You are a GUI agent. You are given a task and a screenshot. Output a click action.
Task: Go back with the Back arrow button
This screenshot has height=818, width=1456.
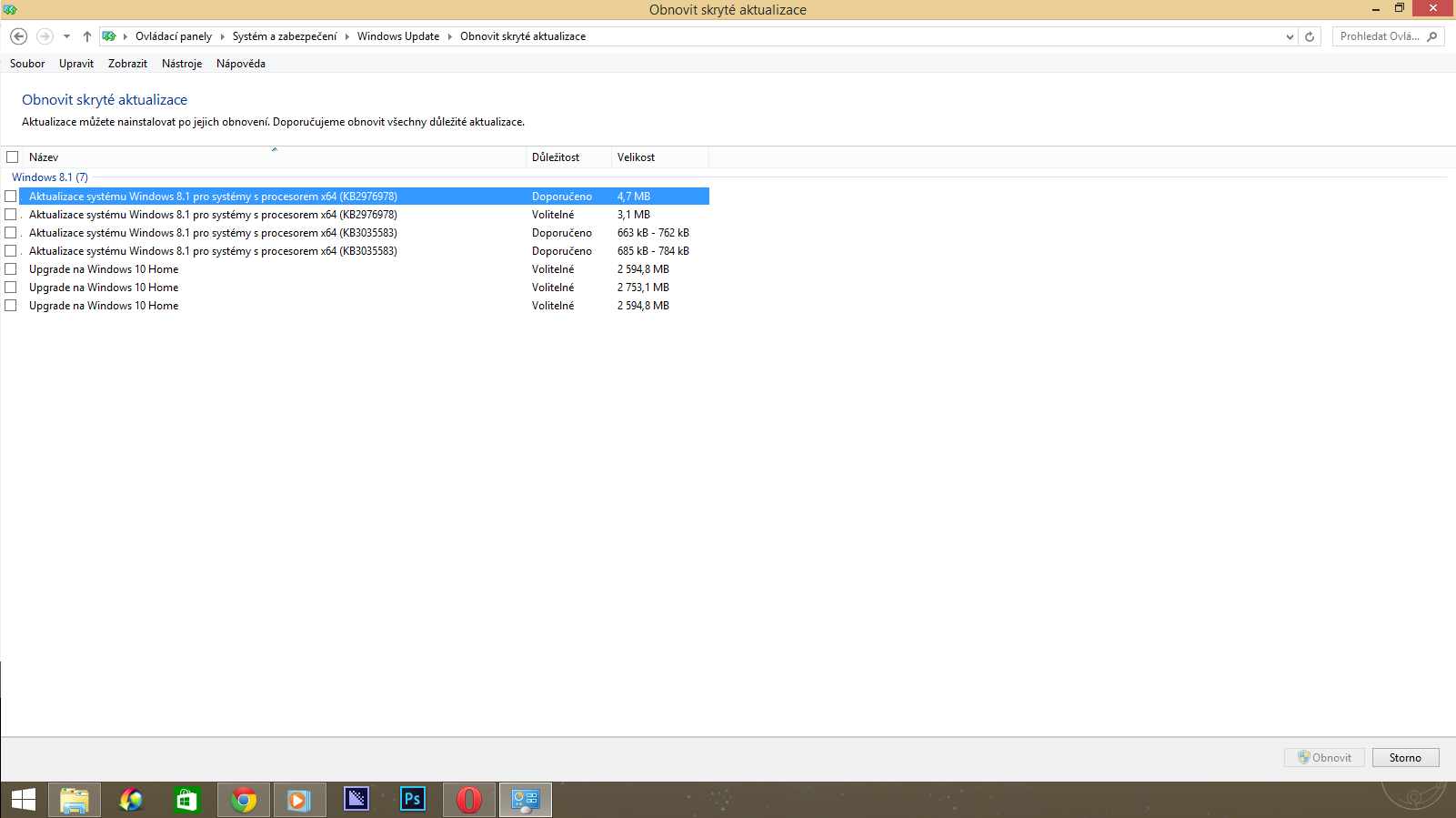click(x=18, y=36)
